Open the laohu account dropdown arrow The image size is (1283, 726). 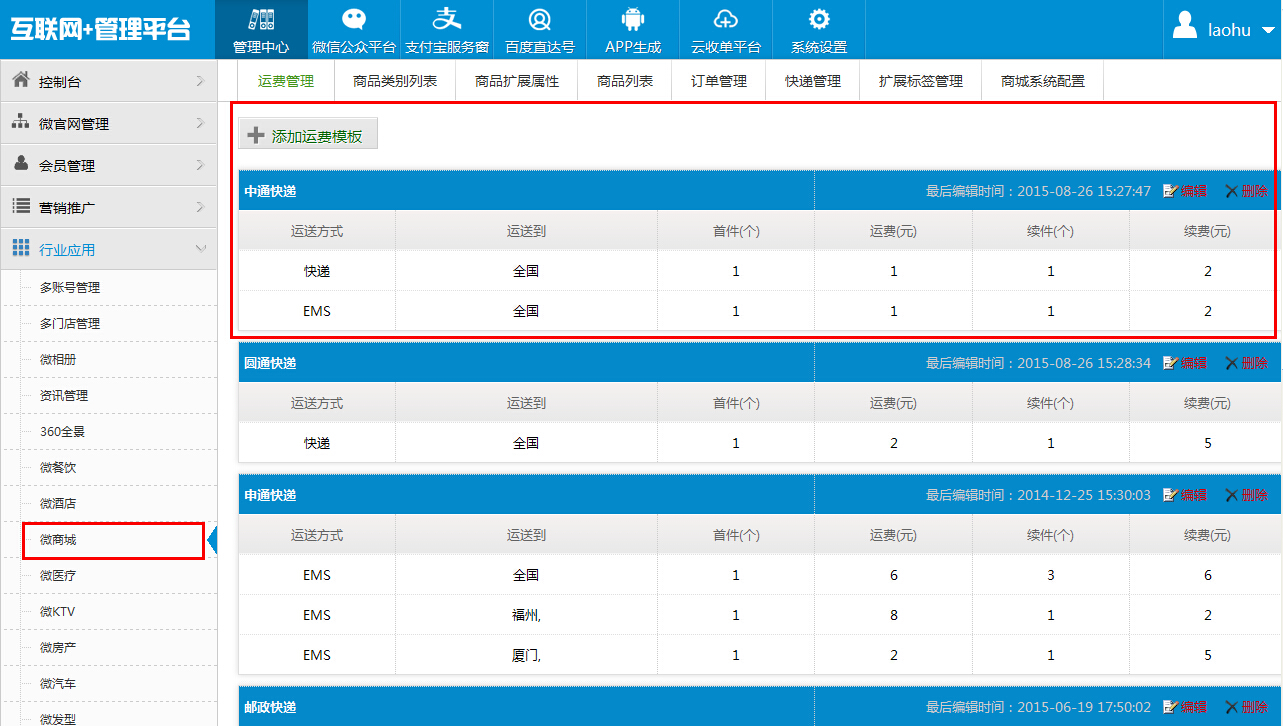pyautogui.click(x=1267, y=30)
